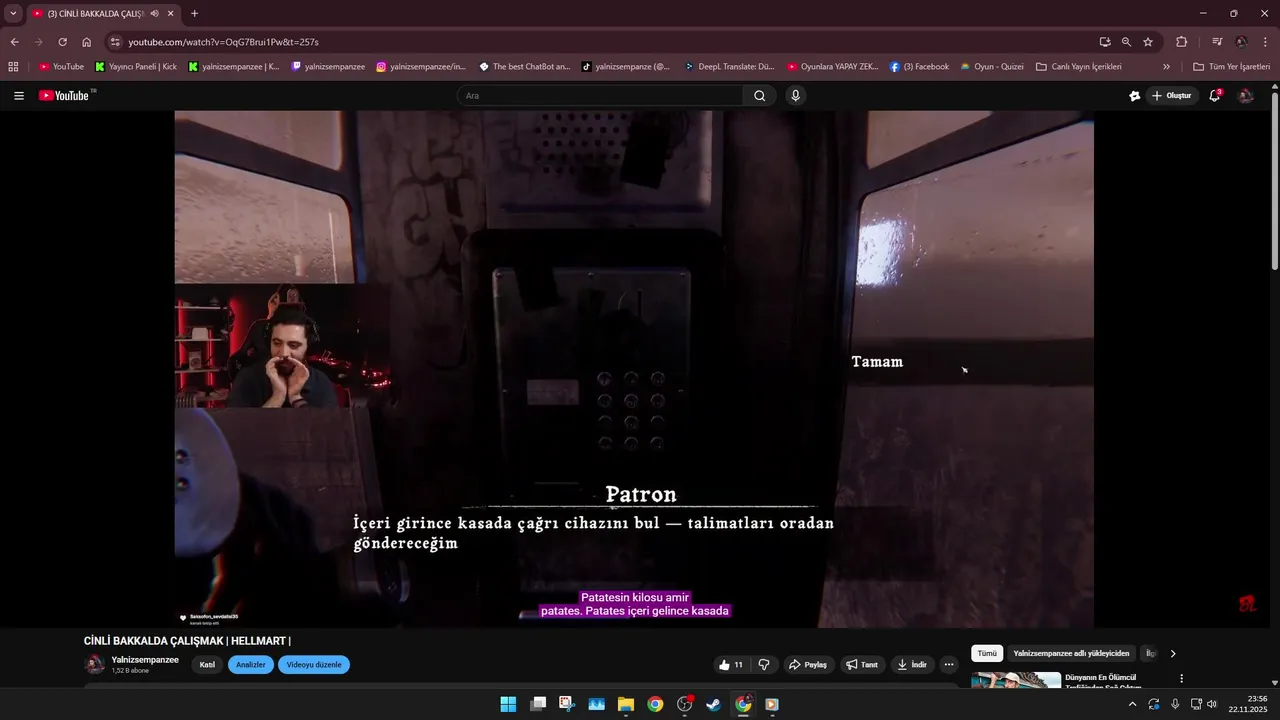Image resolution: width=1280 pixels, height=720 pixels.
Task: Select the Tümü filter chip
Action: (987, 653)
